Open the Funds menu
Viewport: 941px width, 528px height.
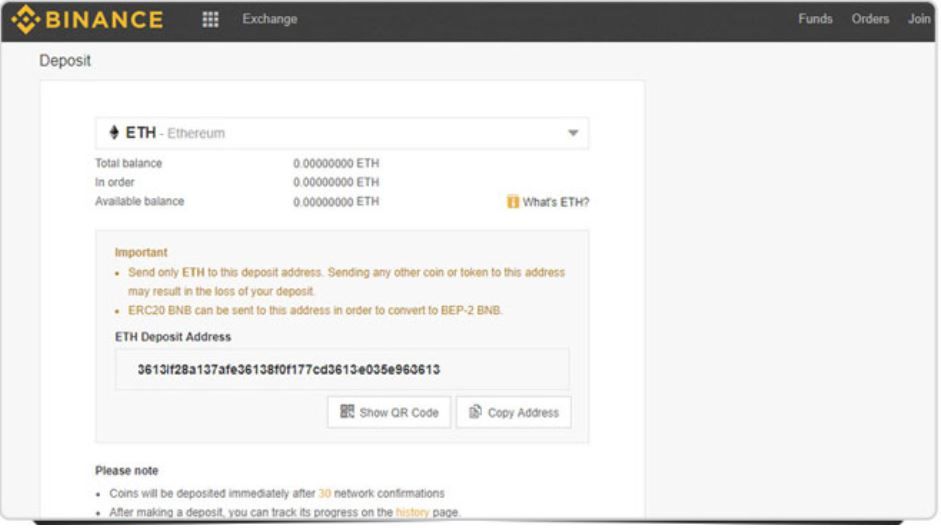[815, 19]
